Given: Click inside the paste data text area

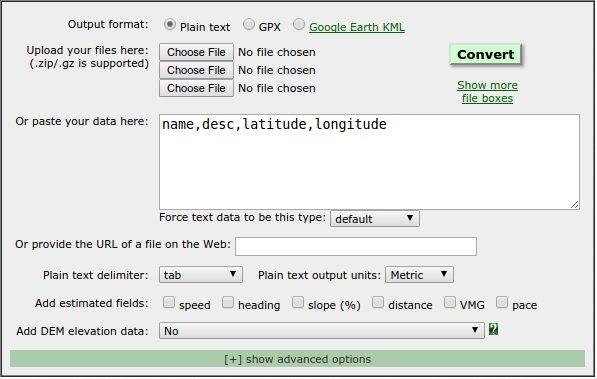Looking at the screenshot, I should coord(369,162).
